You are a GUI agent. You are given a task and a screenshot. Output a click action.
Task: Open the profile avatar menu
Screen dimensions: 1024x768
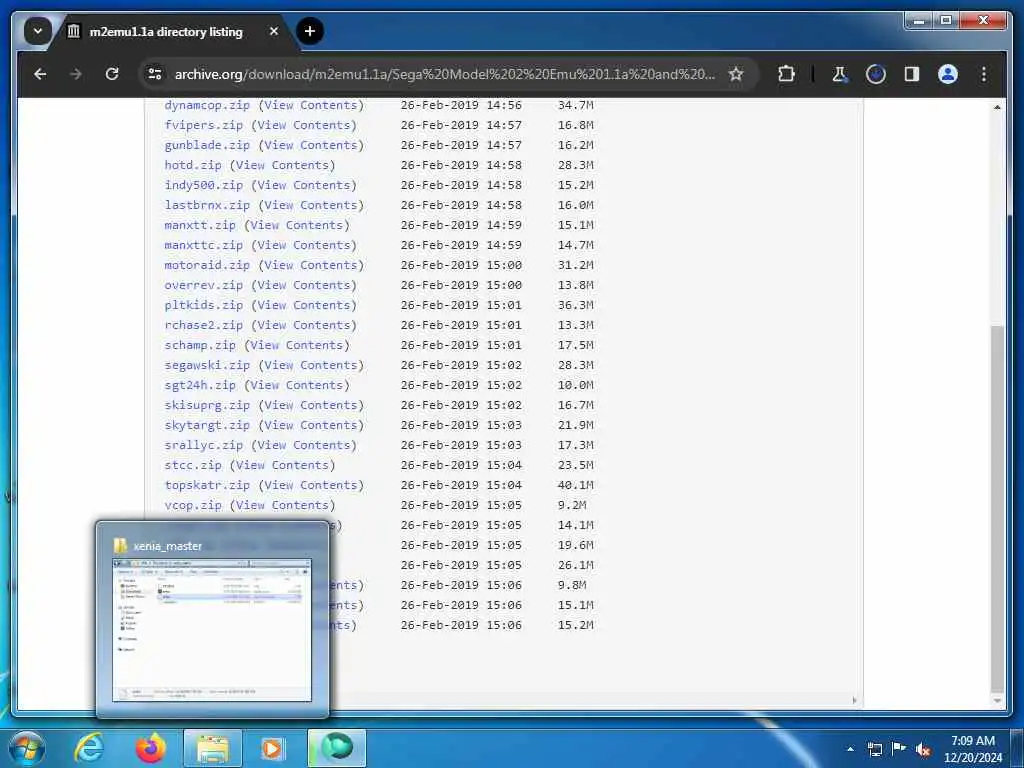pos(948,74)
